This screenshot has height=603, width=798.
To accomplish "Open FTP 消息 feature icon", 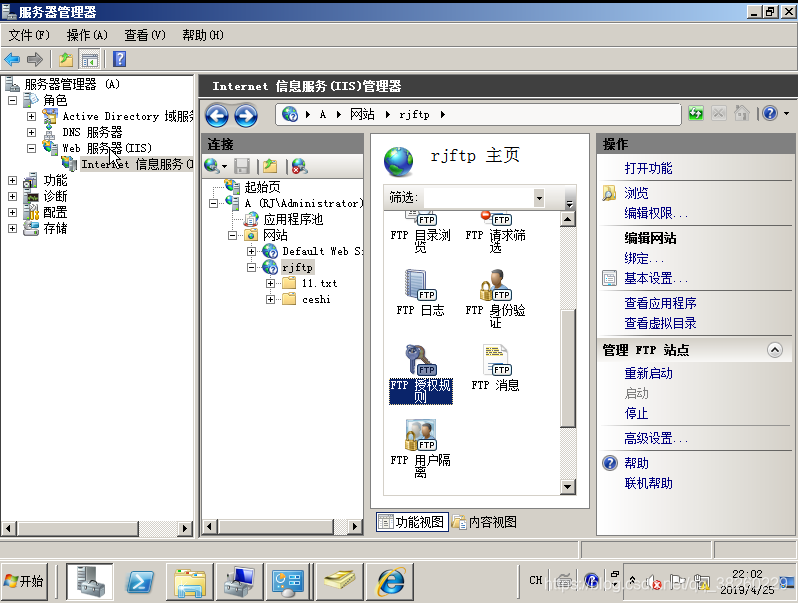I will [x=495, y=367].
